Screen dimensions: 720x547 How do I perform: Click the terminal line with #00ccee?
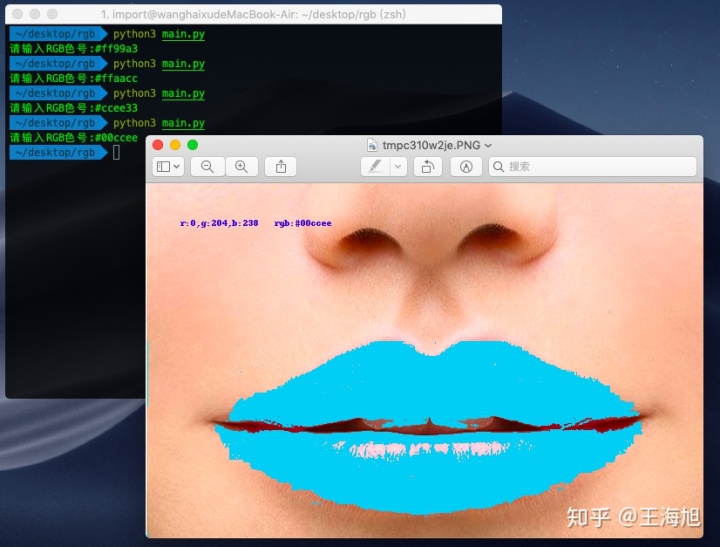coord(73,138)
